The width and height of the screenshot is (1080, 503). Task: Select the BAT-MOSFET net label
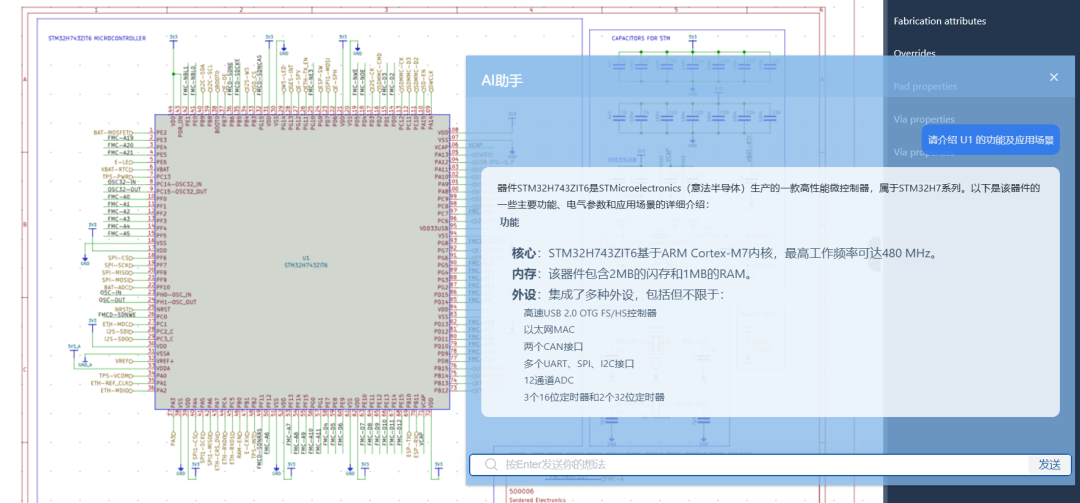tap(113, 132)
